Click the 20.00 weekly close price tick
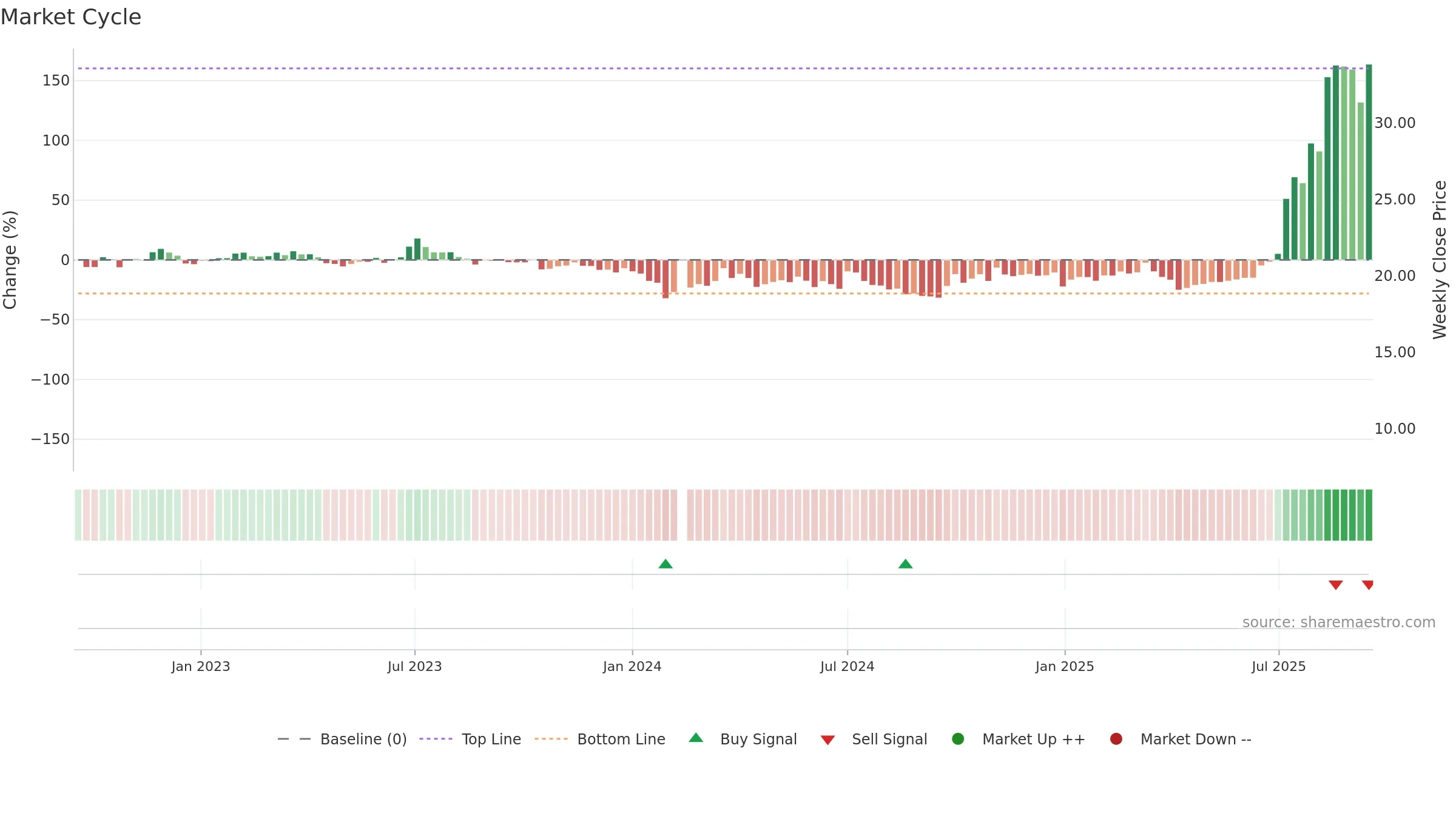 tap(1395, 275)
